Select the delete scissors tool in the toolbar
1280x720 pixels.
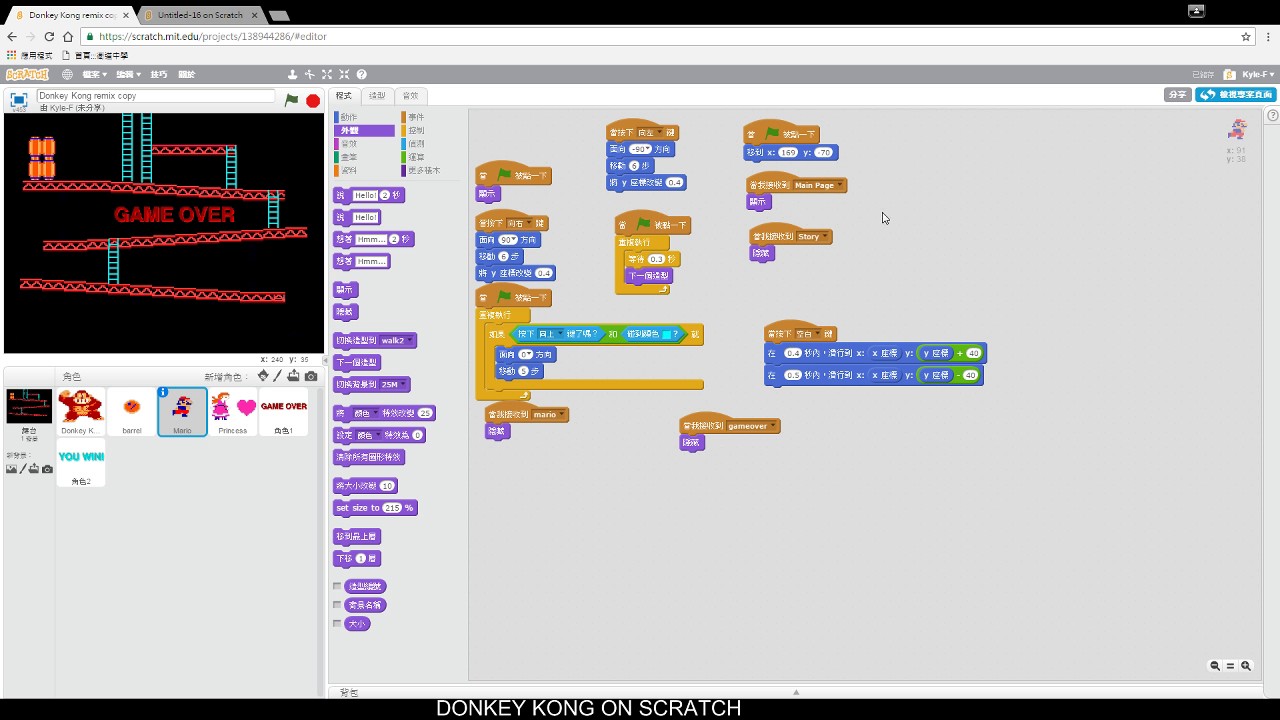point(310,74)
